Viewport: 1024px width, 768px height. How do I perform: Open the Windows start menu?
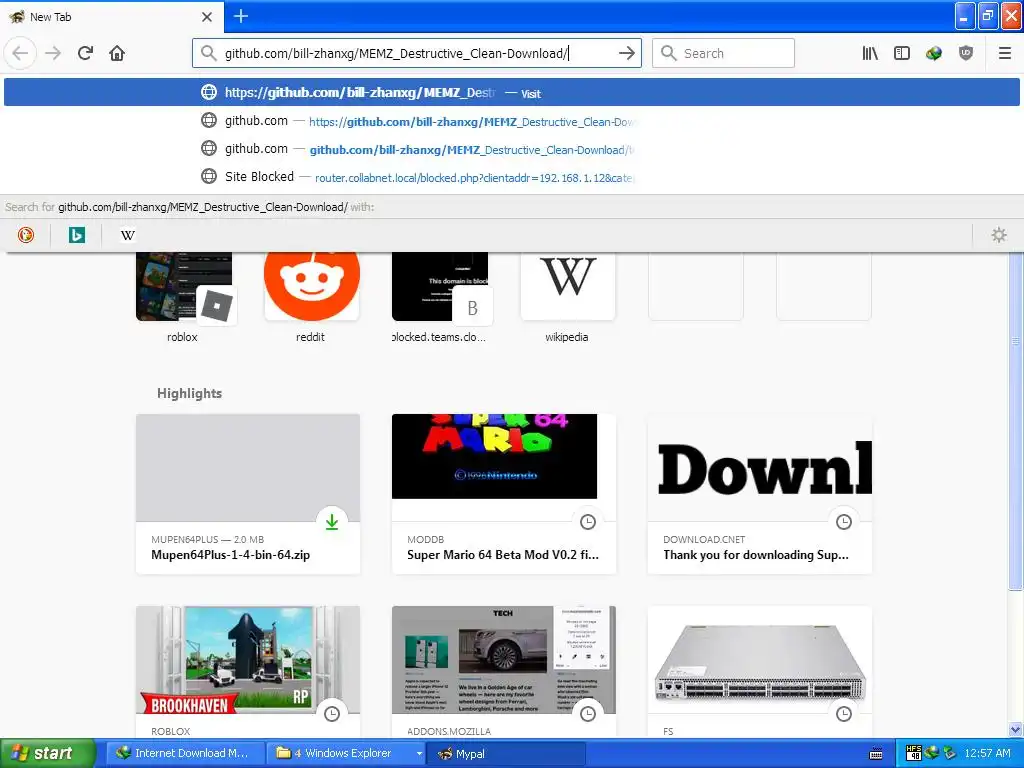[47, 753]
